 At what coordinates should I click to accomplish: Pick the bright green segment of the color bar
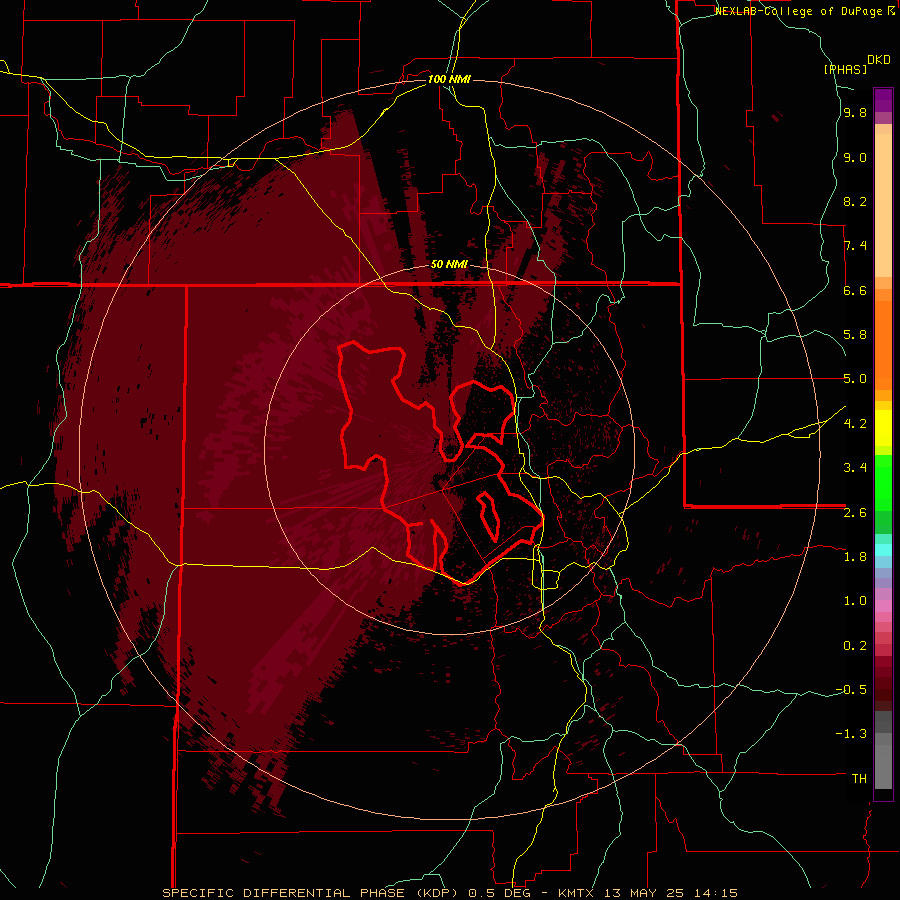(x=883, y=482)
